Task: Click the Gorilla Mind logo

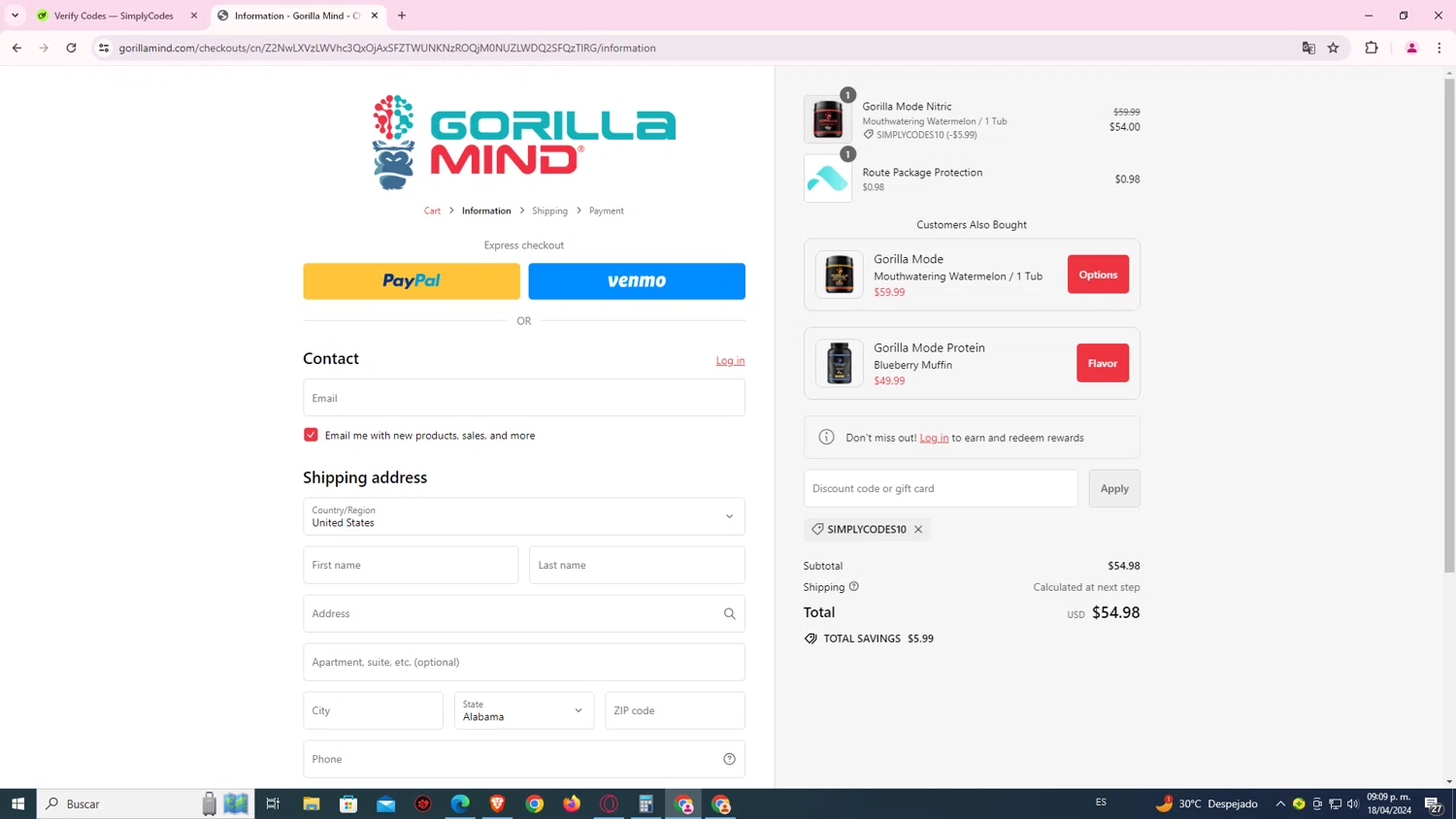Action: point(524,142)
